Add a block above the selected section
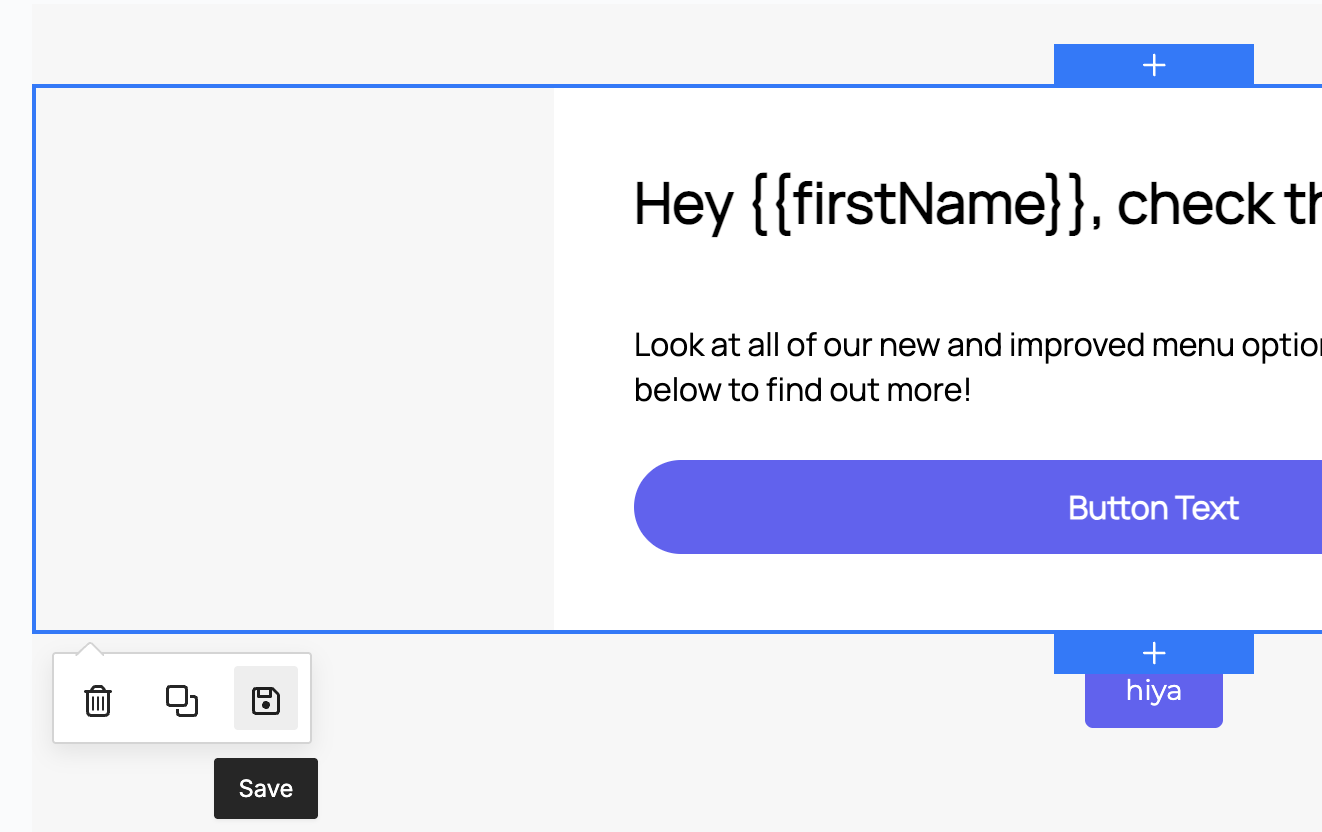The image size is (1322, 832). tap(1154, 65)
